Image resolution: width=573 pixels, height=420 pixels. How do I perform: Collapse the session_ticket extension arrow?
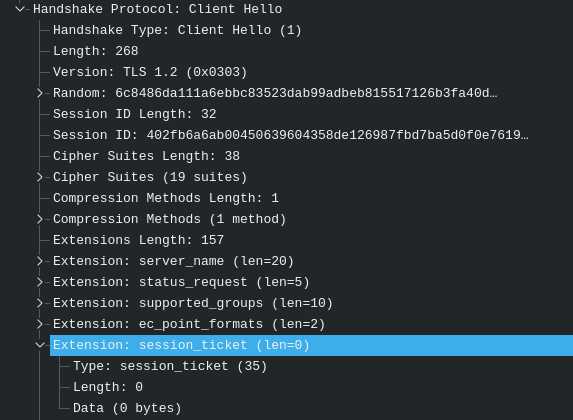[x=40, y=345]
